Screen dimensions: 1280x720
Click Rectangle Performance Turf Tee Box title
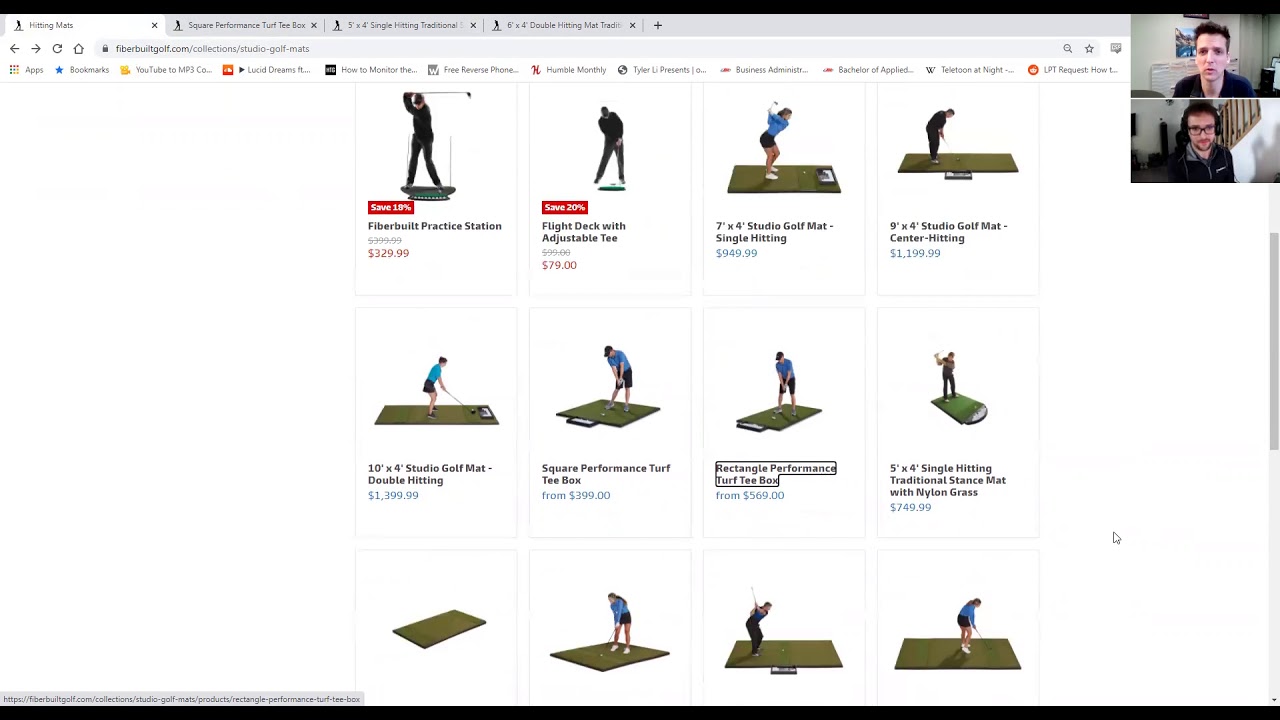(776, 474)
